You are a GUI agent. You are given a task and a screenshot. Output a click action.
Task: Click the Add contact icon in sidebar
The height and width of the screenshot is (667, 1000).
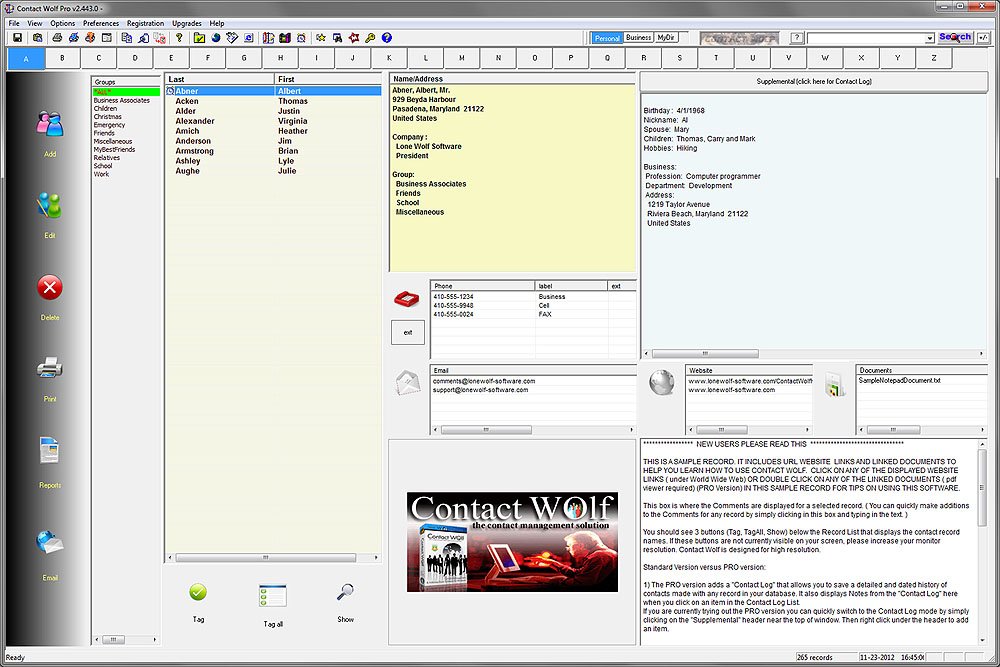[50, 125]
